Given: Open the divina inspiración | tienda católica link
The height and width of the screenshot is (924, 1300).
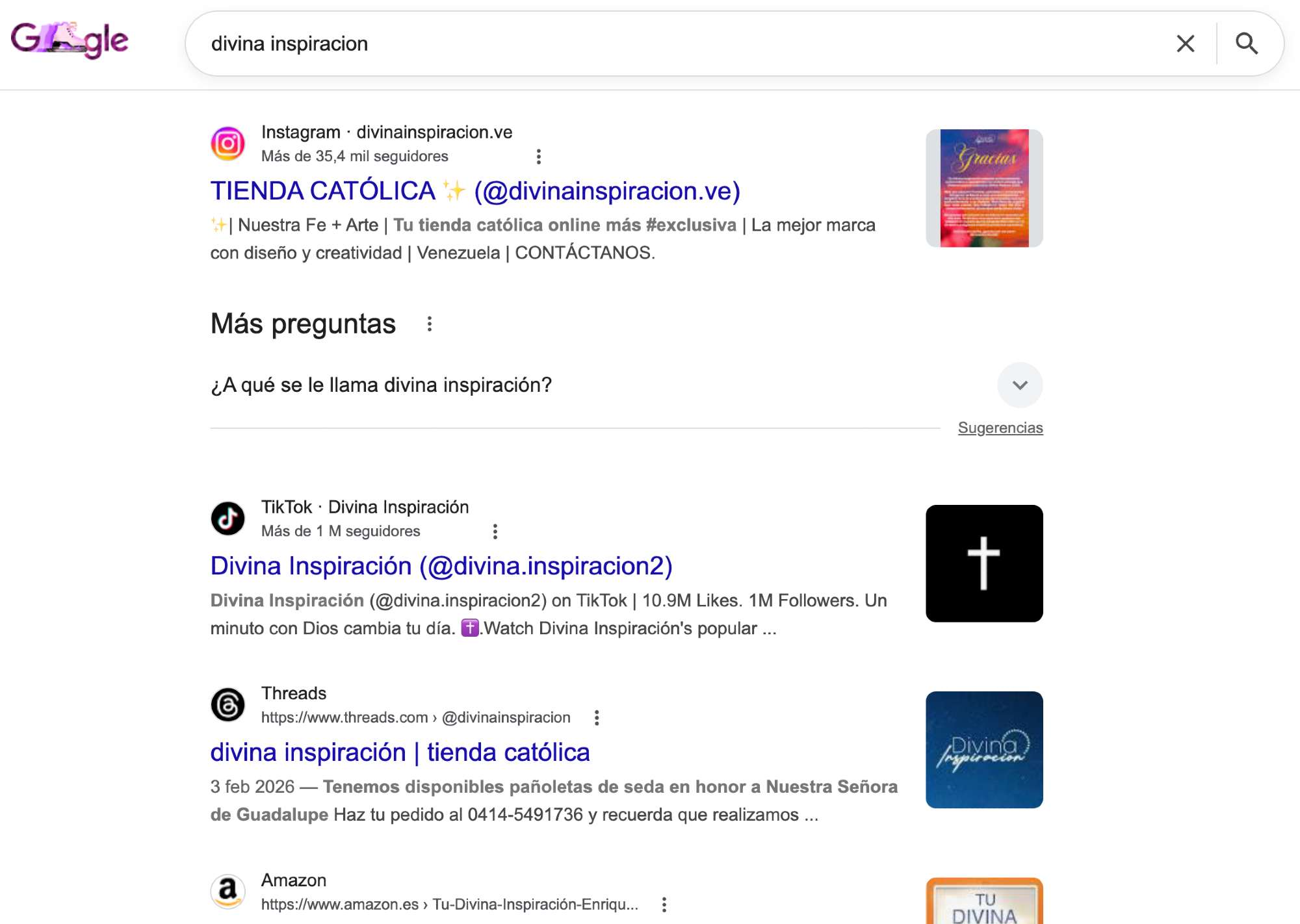Looking at the screenshot, I should pyautogui.click(x=400, y=752).
